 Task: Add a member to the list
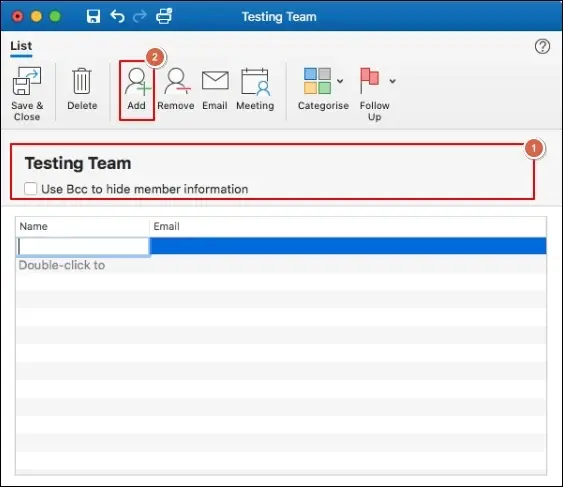click(x=137, y=82)
